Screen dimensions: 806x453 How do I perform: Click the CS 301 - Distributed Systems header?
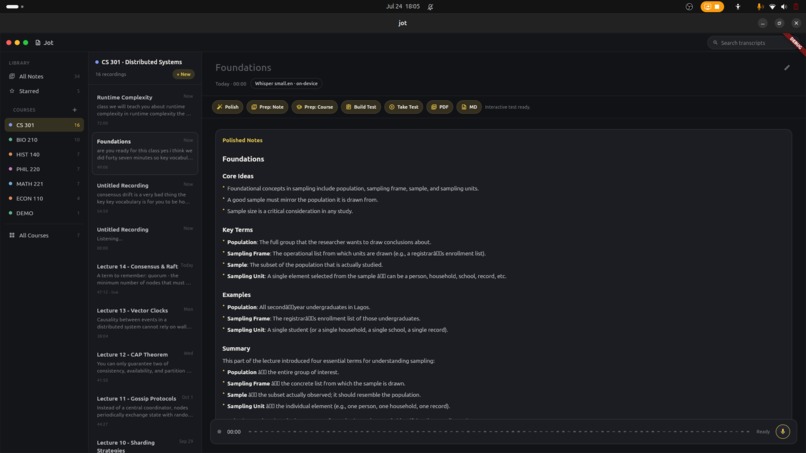click(141, 62)
